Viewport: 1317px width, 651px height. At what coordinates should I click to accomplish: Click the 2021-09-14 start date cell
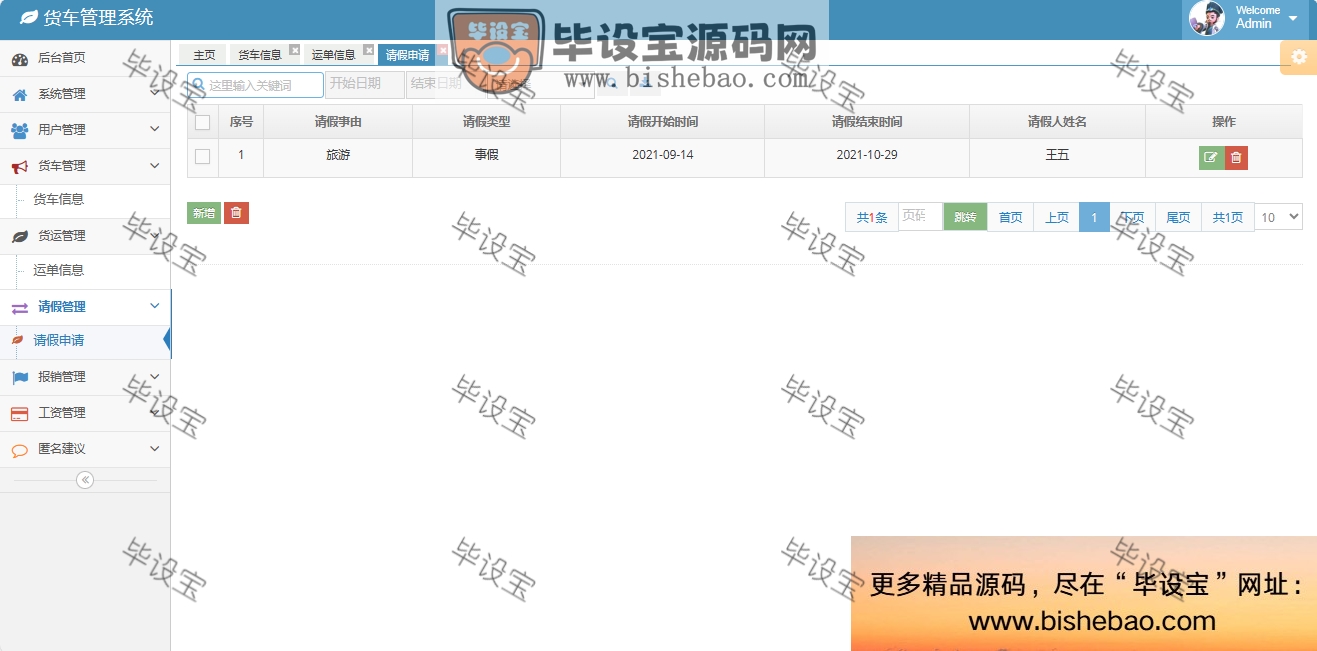pos(663,156)
